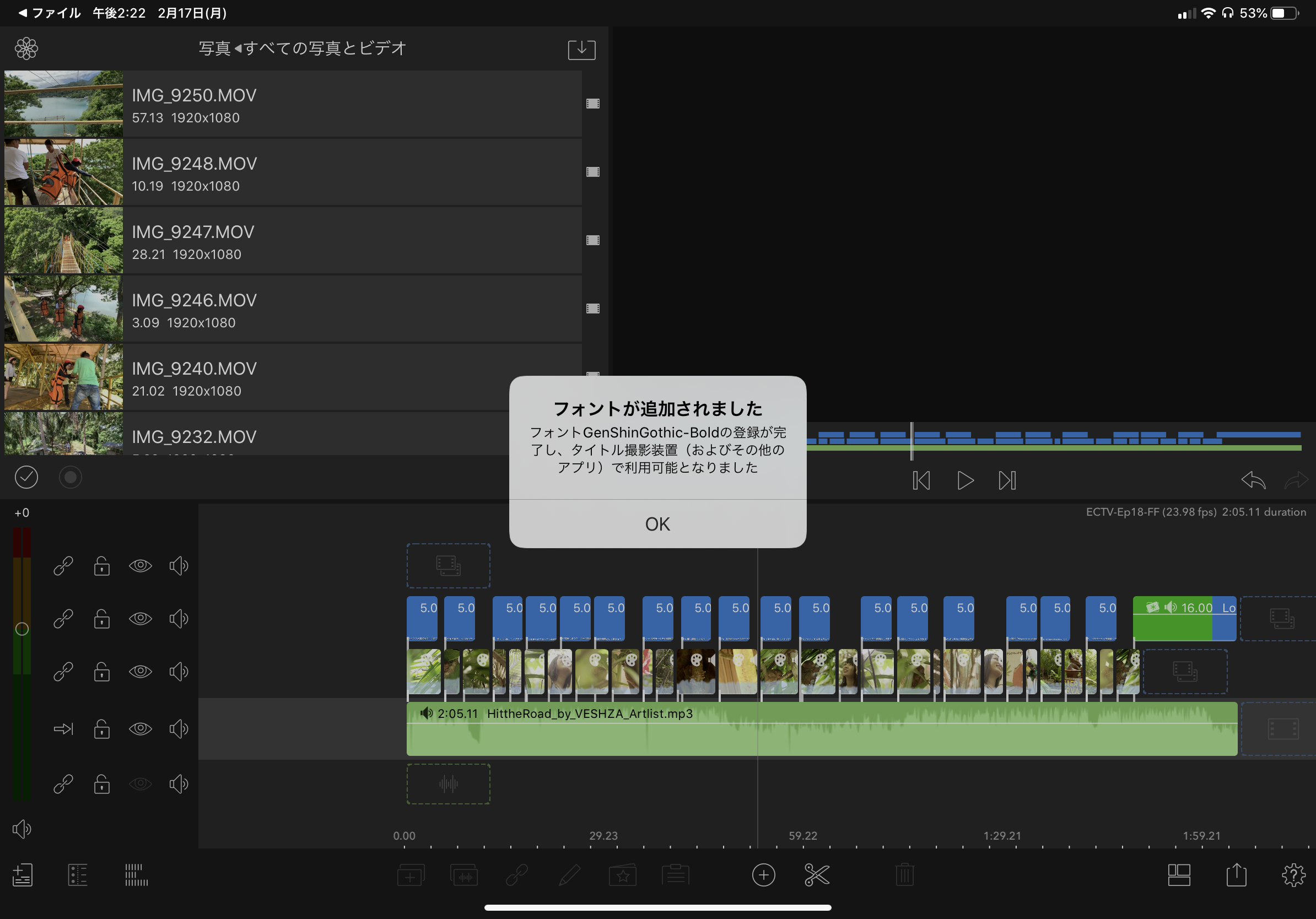Click the master volume level circle
The height and width of the screenshot is (919, 1316).
click(x=22, y=629)
